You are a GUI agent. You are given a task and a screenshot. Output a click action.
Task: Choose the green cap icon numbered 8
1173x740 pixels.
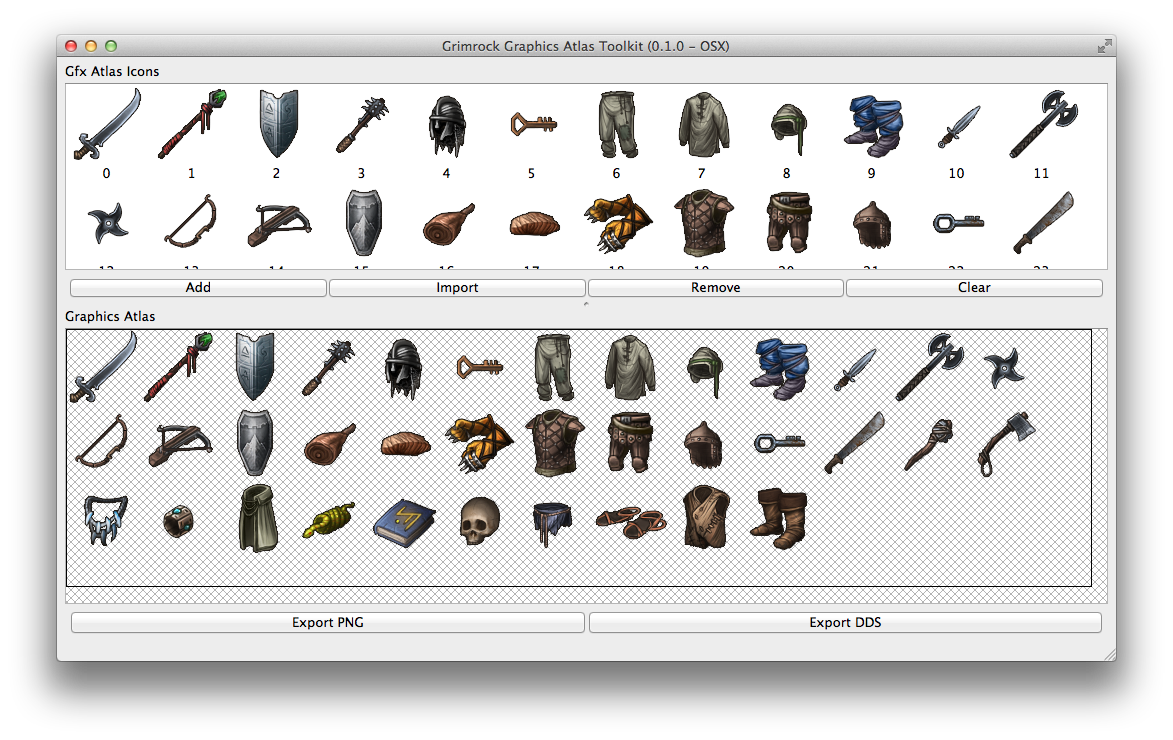click(x=788, y=129)
